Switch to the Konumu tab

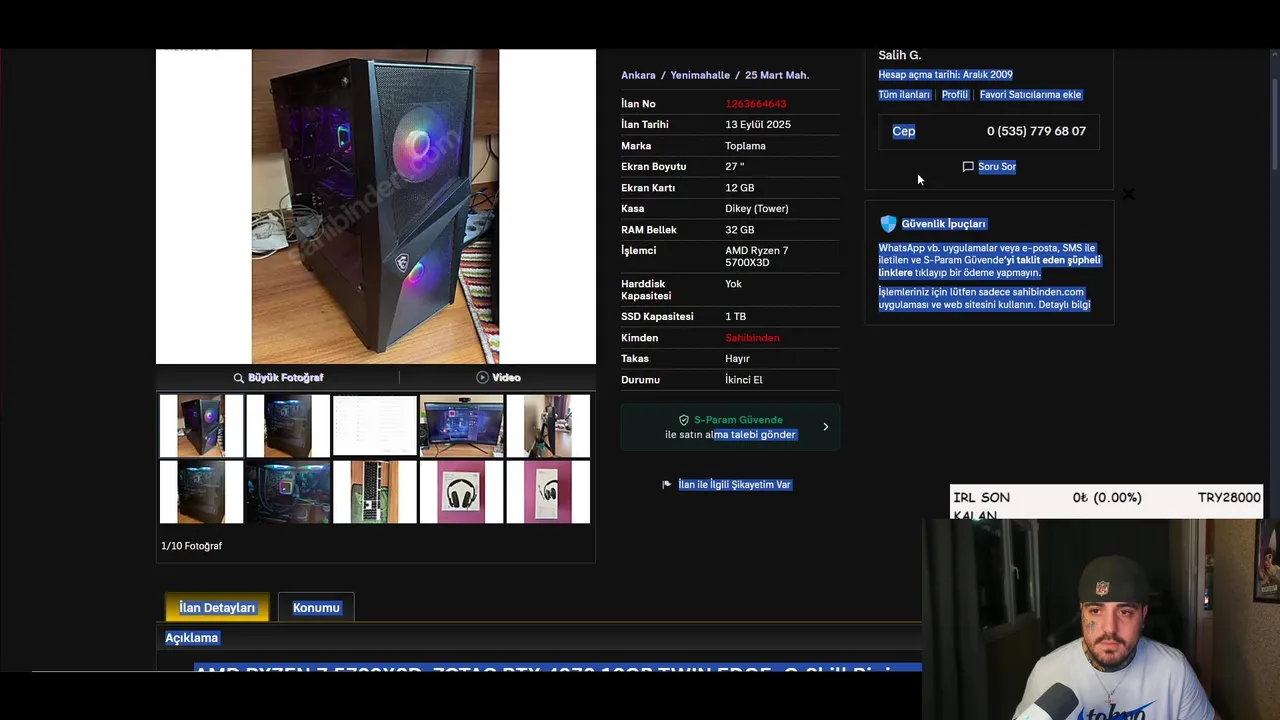[316, 608]
